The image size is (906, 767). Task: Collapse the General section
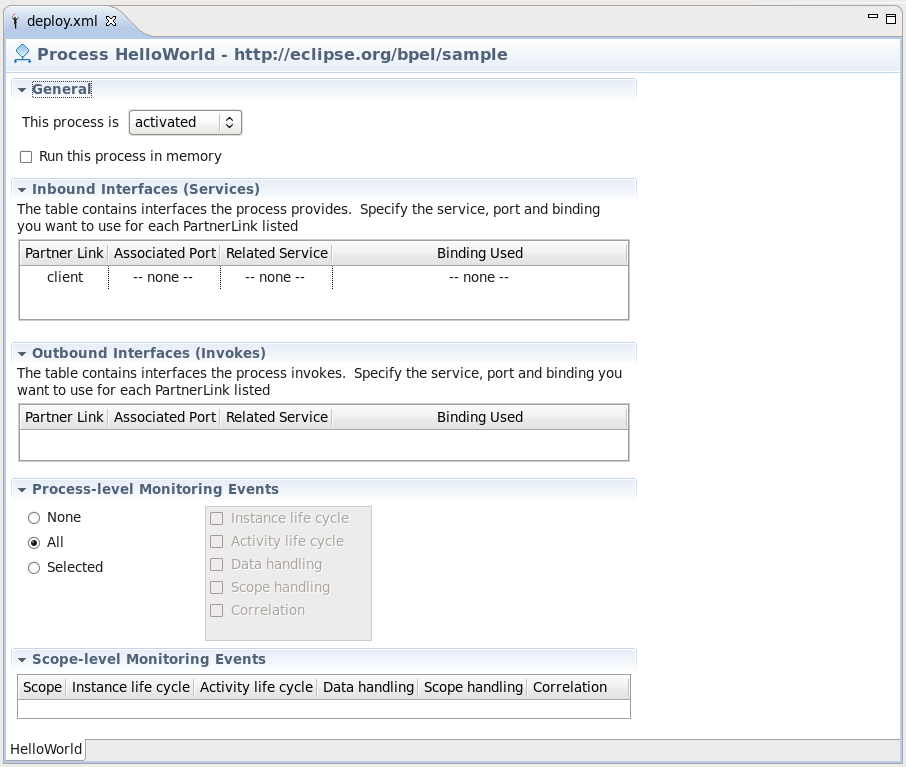click(20, 89)
